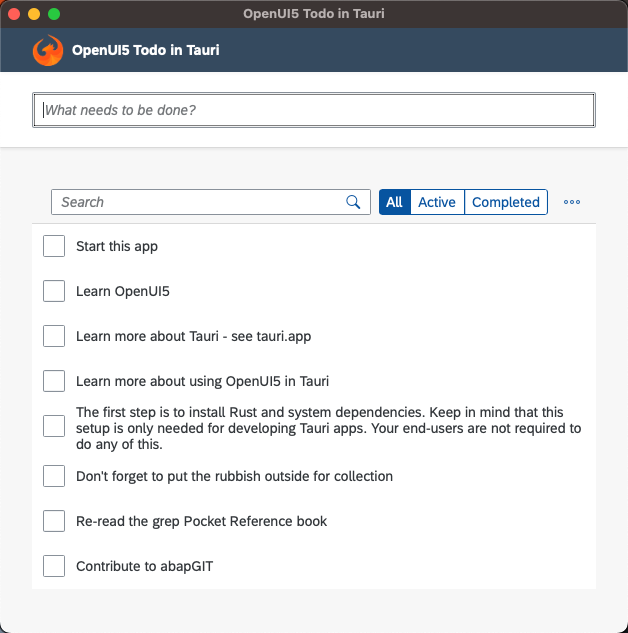This screenshot has height=633, width=628.
Task: Click the 'OpenUI5 Todo in Tauri' header title
Action: click(146, 50)
